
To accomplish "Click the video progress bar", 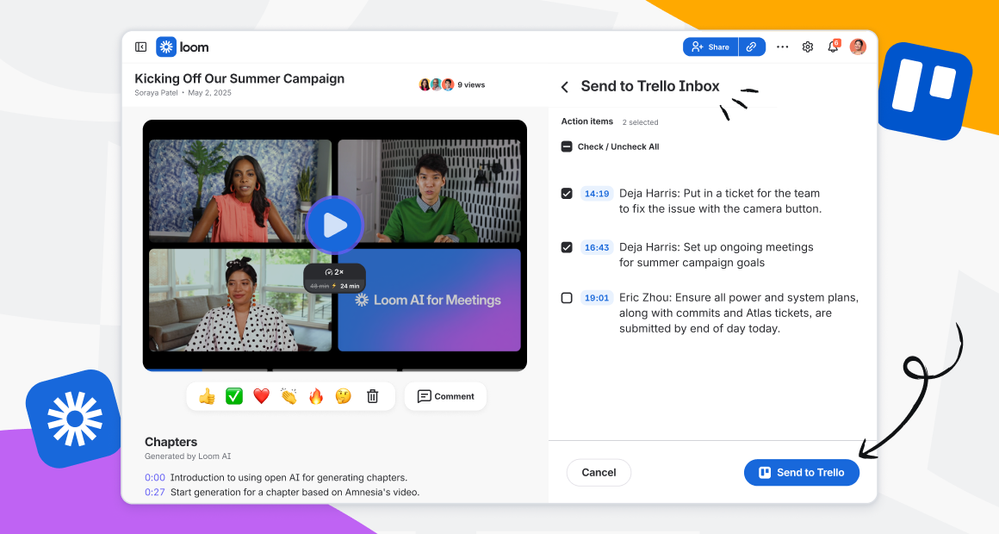I will 334,369.
